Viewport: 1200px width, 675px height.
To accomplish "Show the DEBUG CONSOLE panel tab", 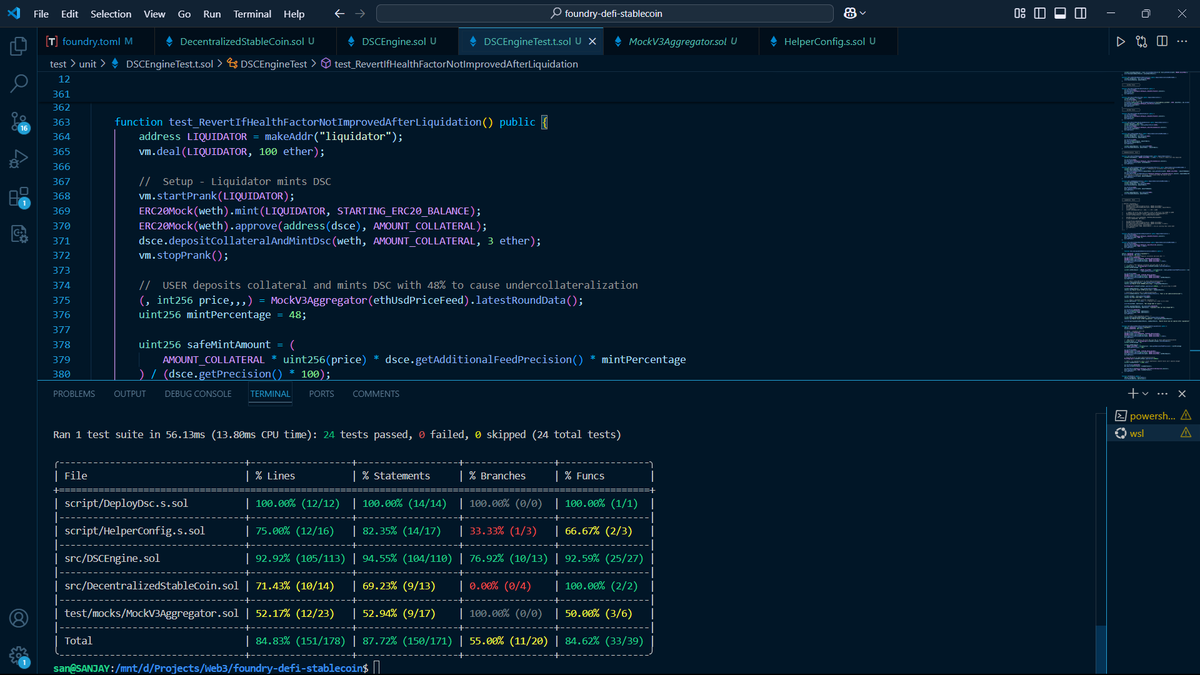I will 198,394.
